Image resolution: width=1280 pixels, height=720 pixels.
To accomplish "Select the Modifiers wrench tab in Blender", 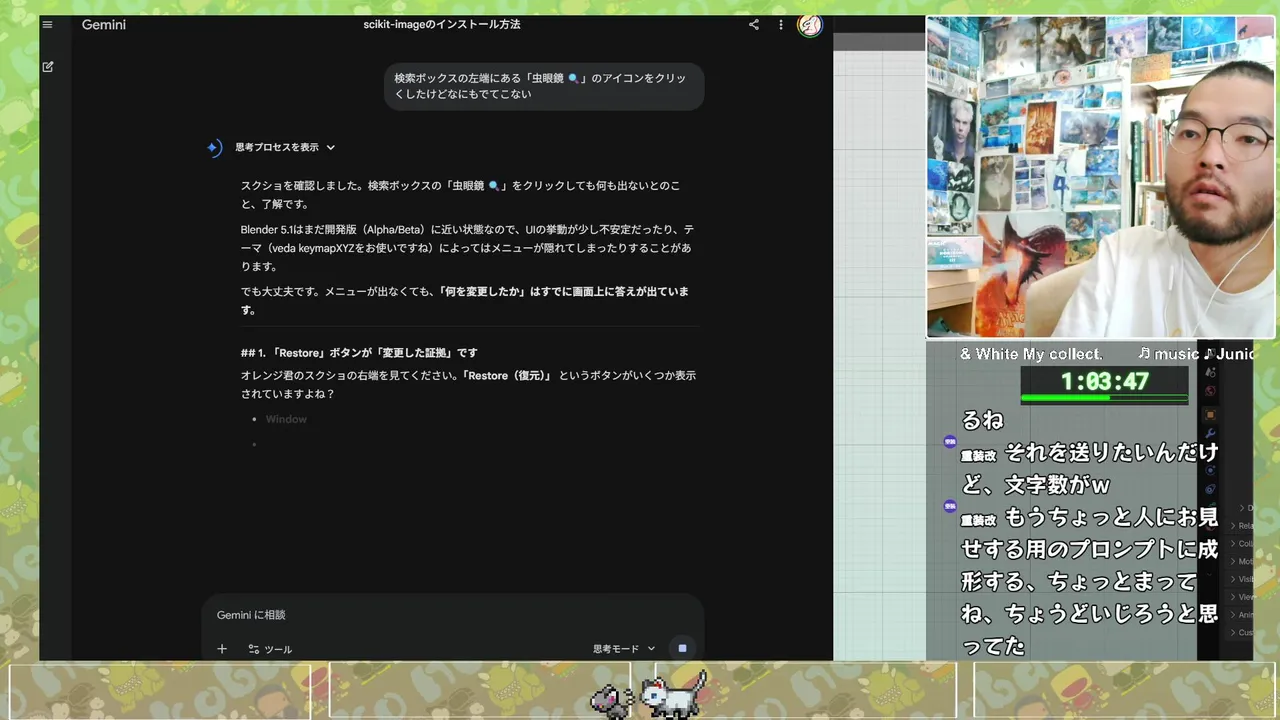I will click(1210, 434).
